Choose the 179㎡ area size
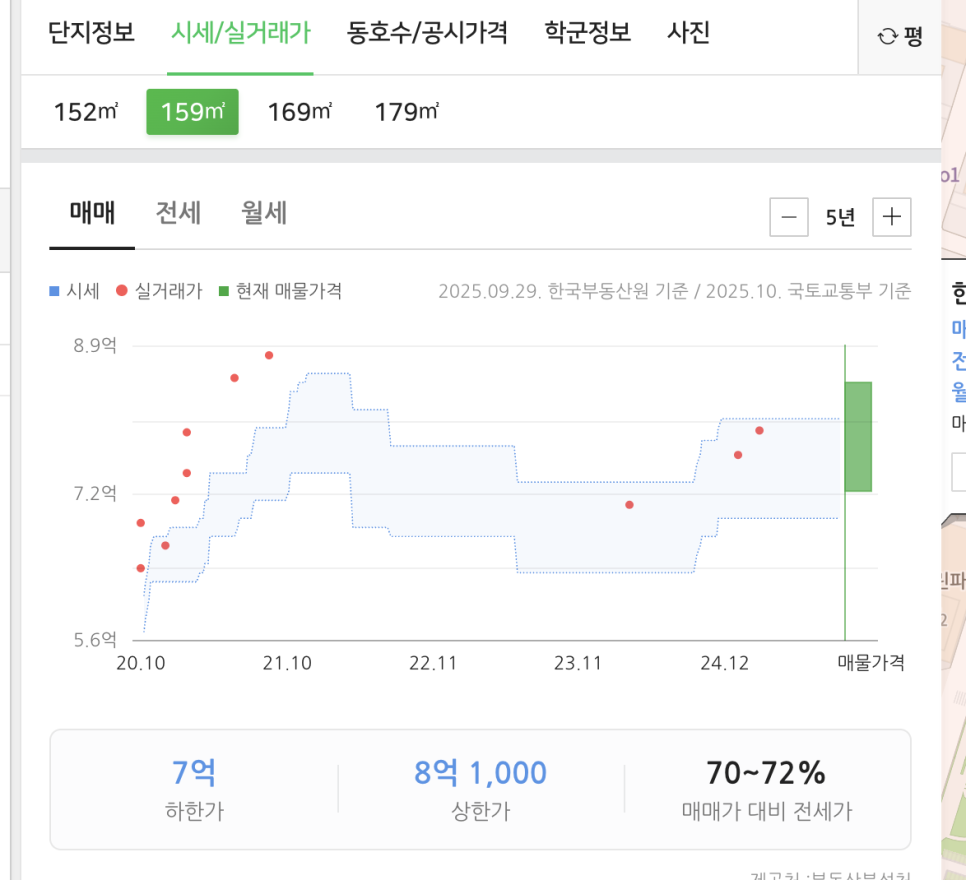 pyautogui.click(x=406, y=112)
